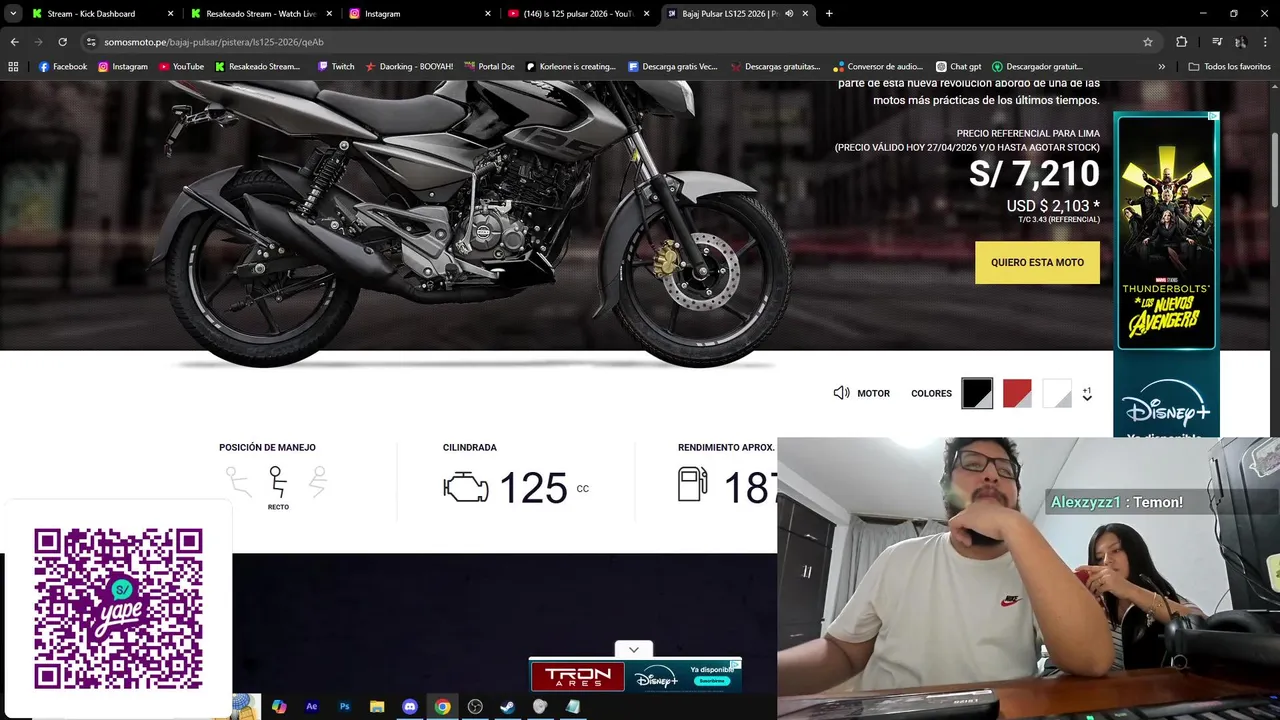Go back to the previous page
The width and height of the screenshot is (1280, 720).
point(14,42)
